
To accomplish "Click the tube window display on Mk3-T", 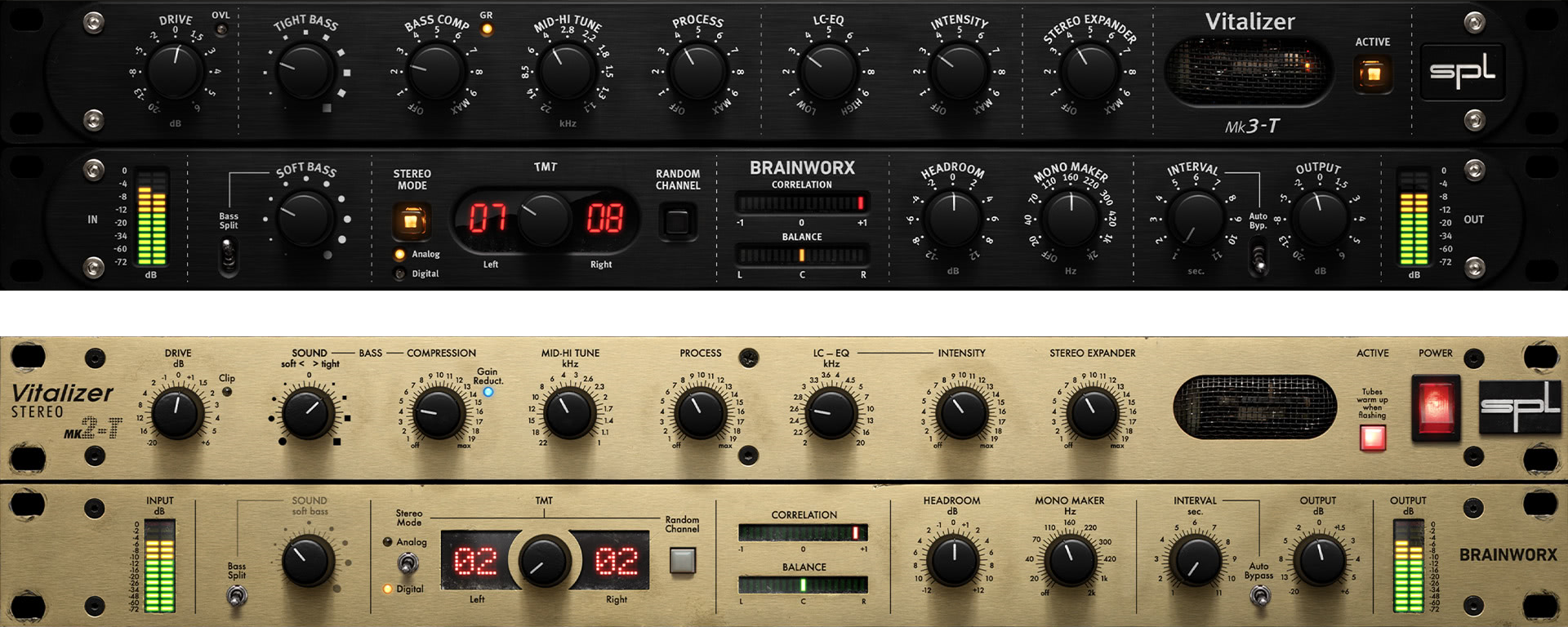I will click(1249, 71).
